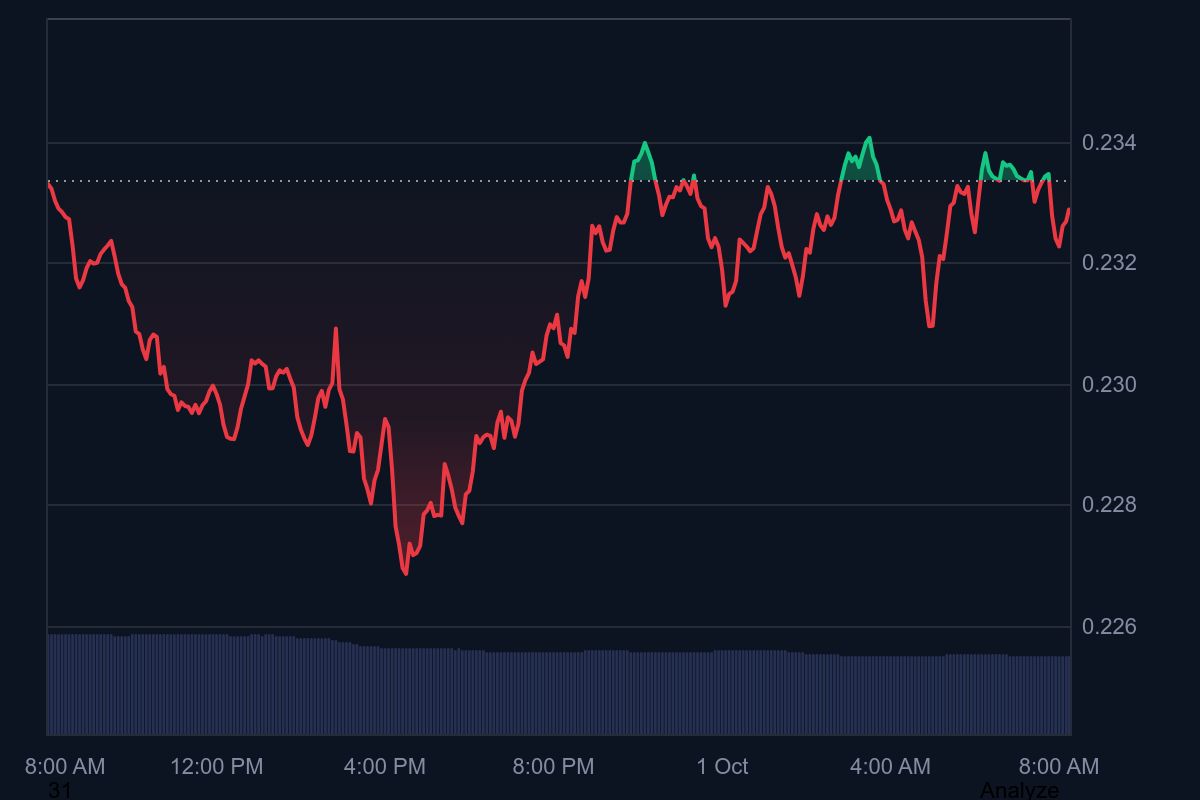The width and height of the screenshot is (1200, 800).
Task: Select the 1 Oct date label
Action: (x=722, y=766)
